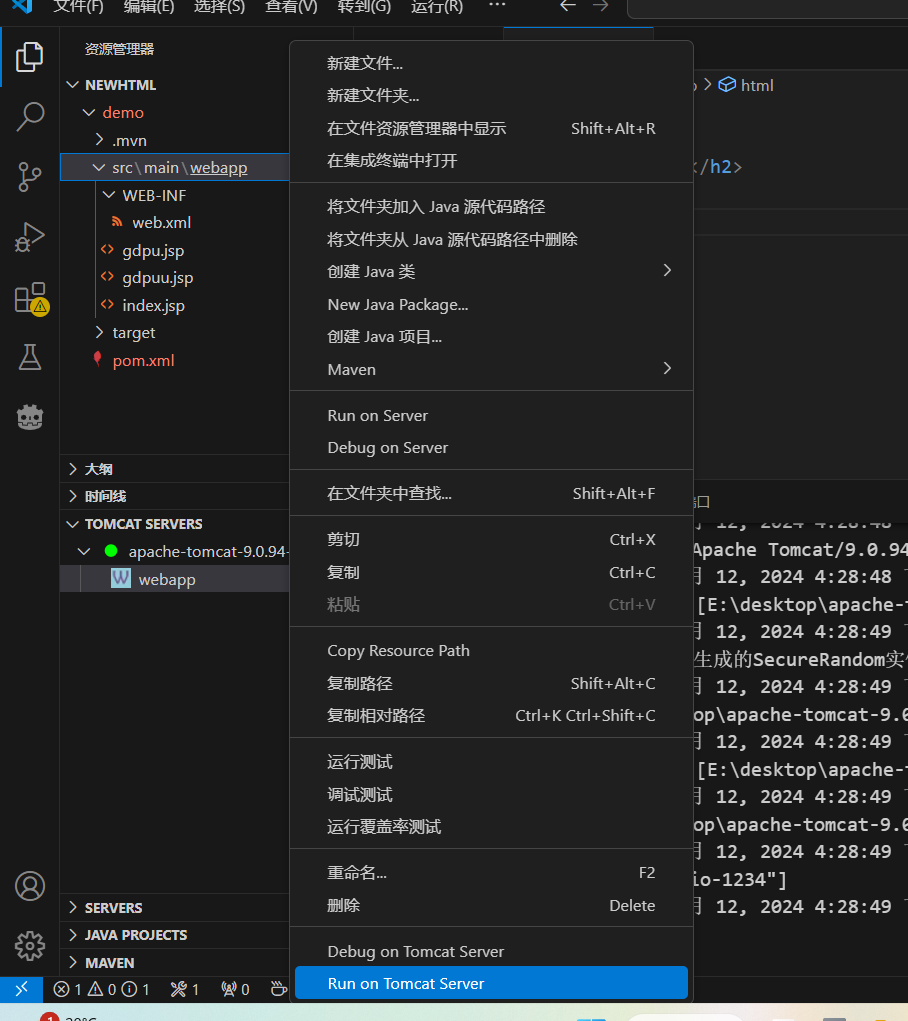Expand the JAVA PROJECTS section
The image size is (908, 1021).
73,934
